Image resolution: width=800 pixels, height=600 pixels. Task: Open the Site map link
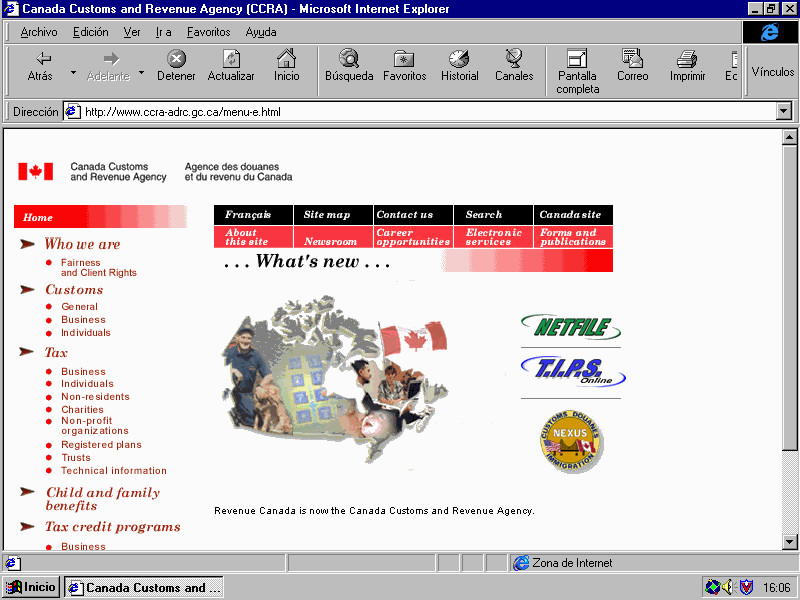pos(334,215)
